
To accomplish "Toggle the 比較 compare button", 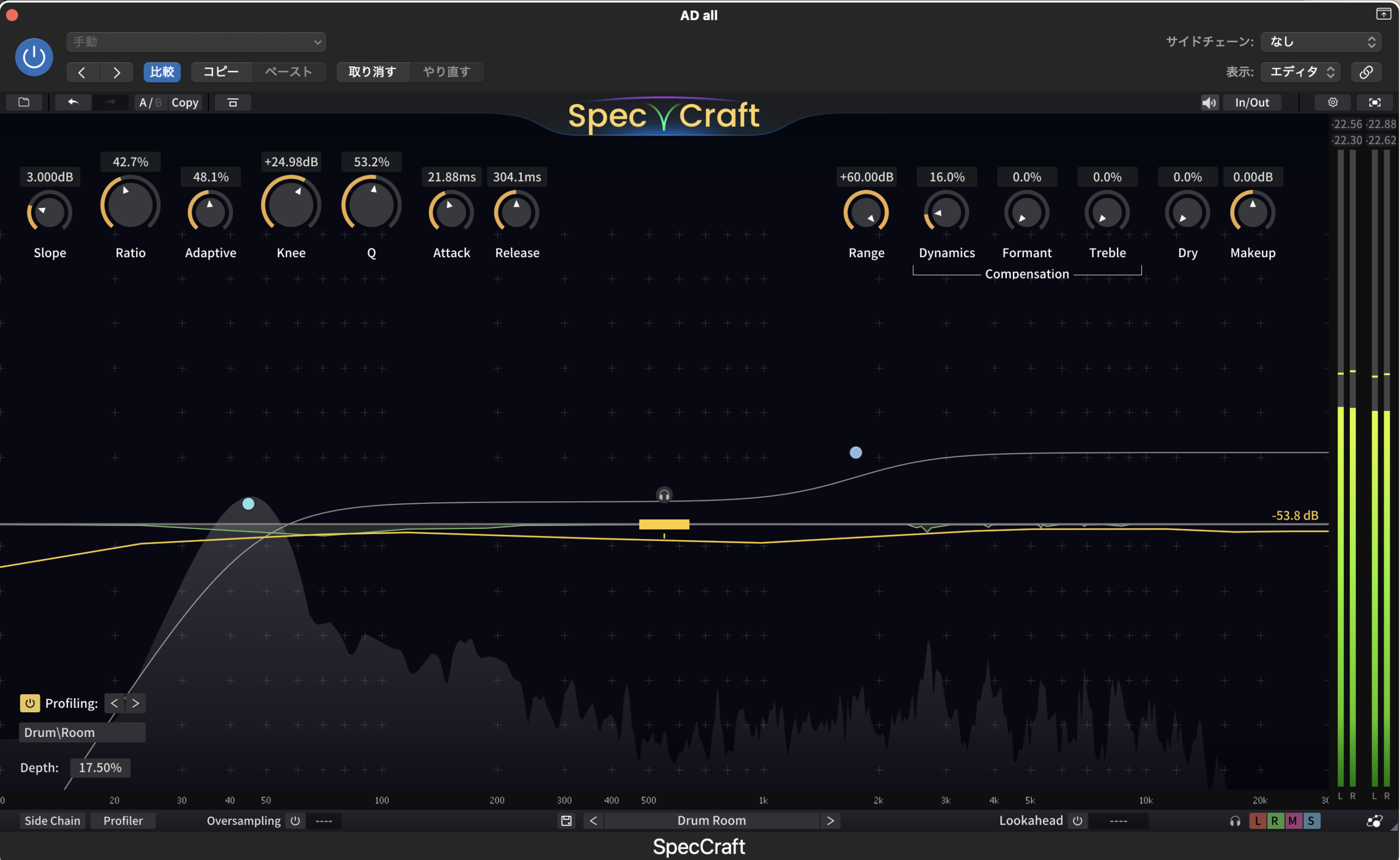I will [162, 72].
